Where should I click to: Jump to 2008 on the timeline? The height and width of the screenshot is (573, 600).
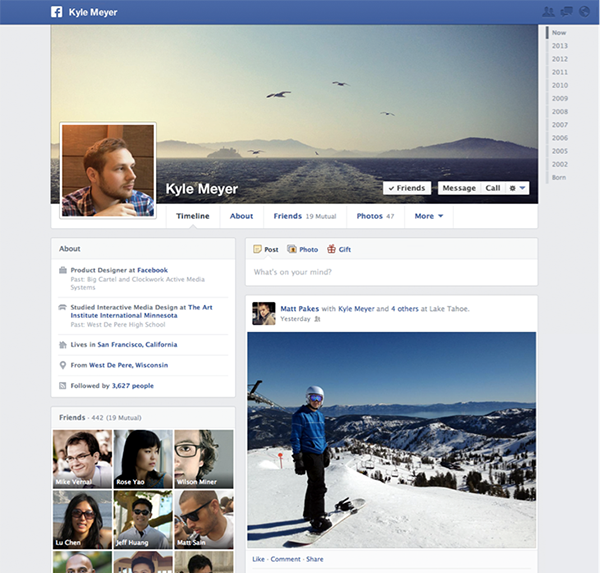tap(559, 111)
